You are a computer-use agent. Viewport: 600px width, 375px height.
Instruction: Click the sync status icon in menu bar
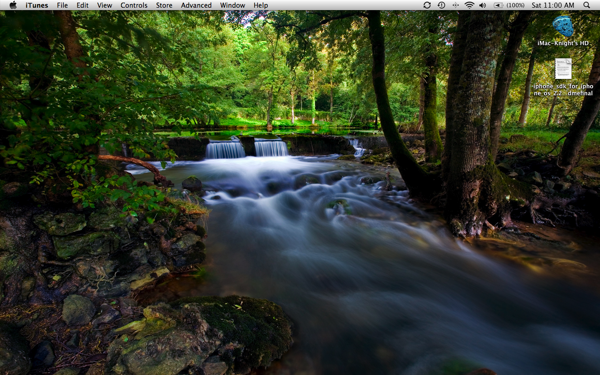427,5
